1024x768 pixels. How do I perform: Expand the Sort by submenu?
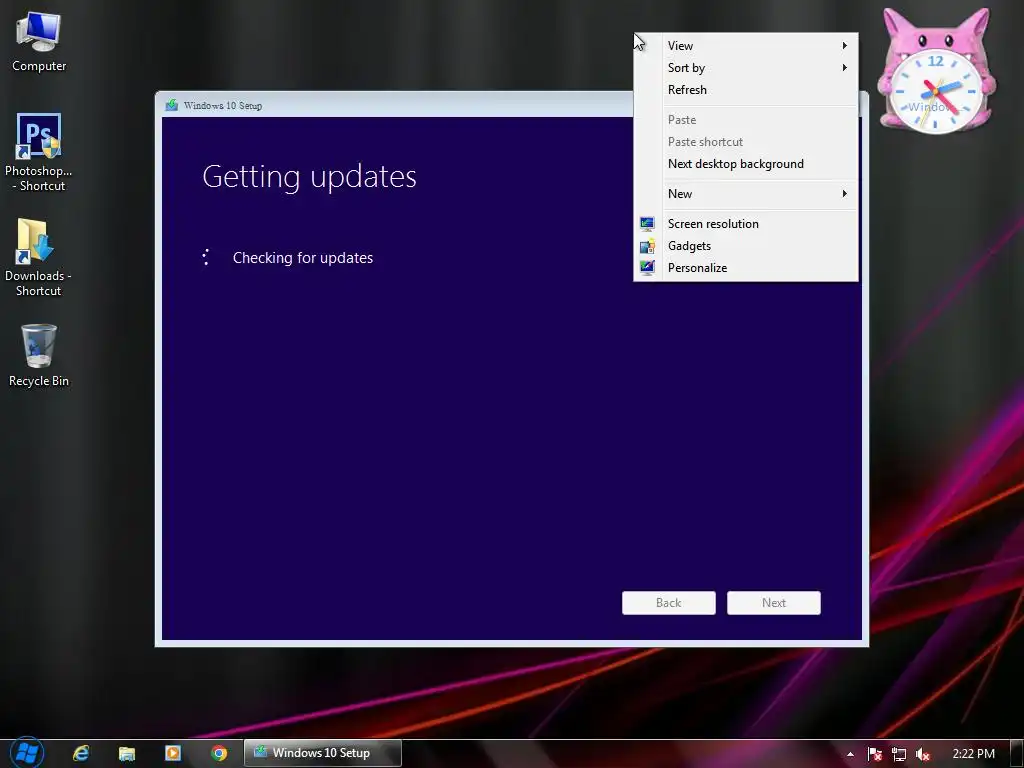pyautogui.click(x=746, y=68)
